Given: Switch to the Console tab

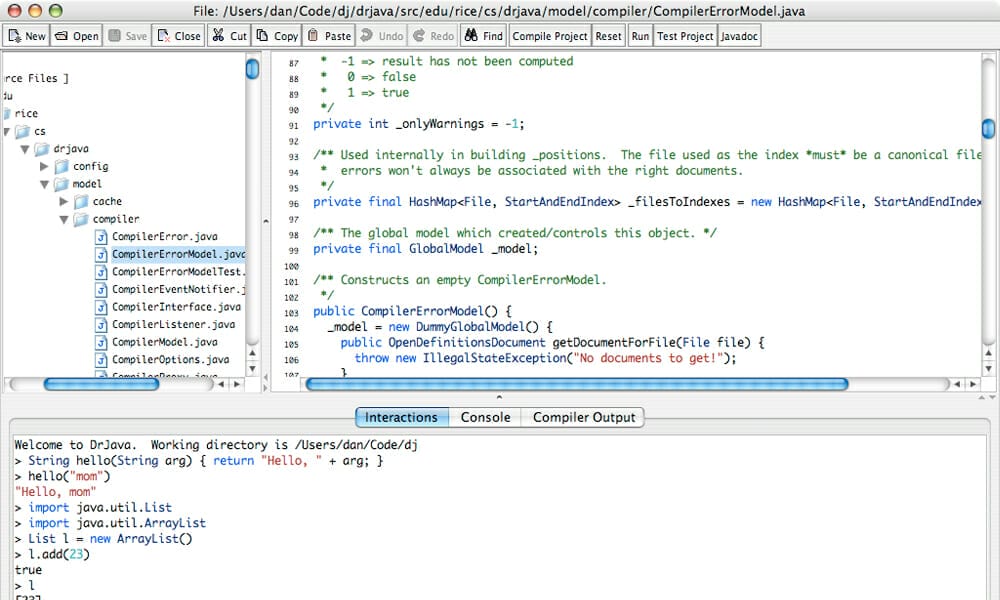Looking at the screenshot, I should pyautogui.click(x=486, y=417).
